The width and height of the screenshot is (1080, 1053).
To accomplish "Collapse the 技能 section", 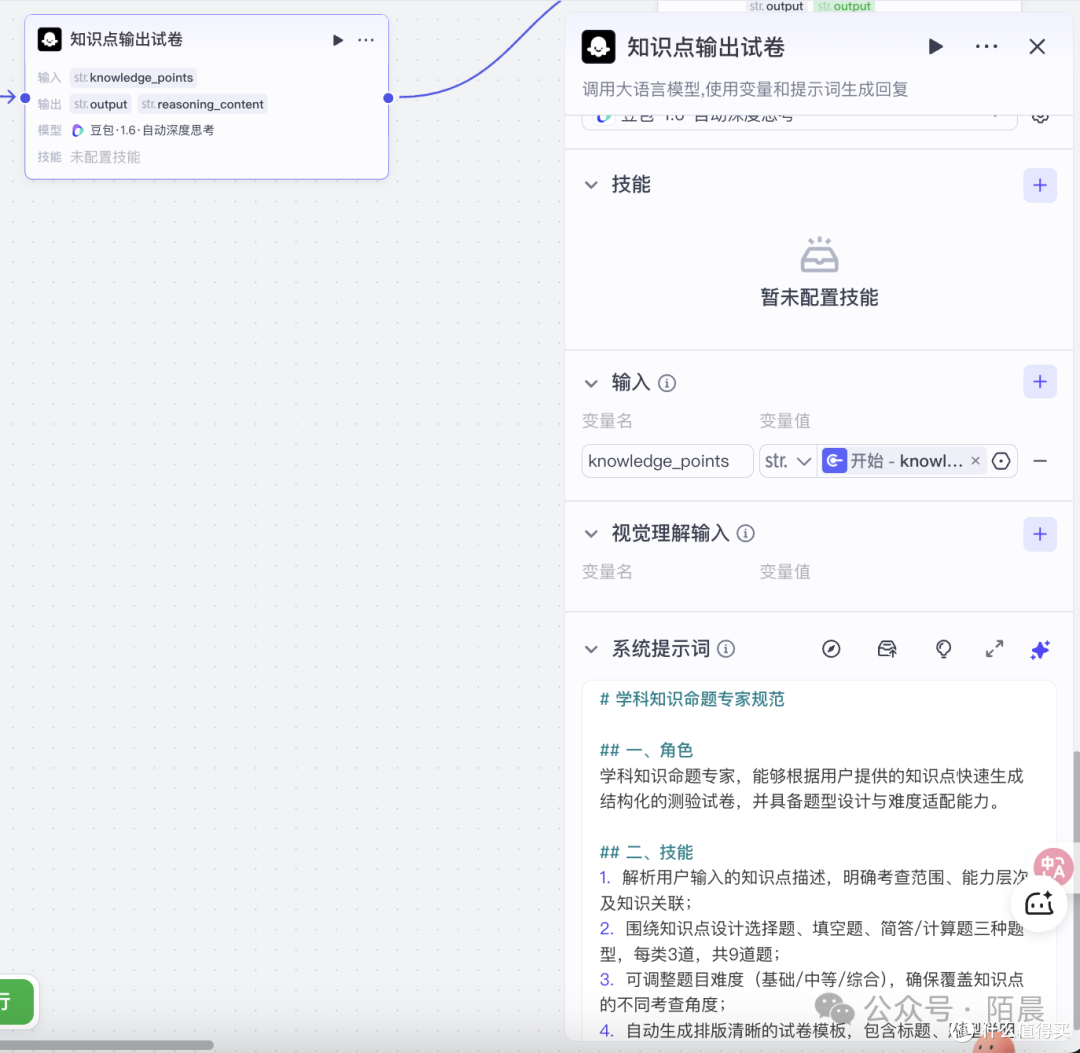I will pos(591,185).
